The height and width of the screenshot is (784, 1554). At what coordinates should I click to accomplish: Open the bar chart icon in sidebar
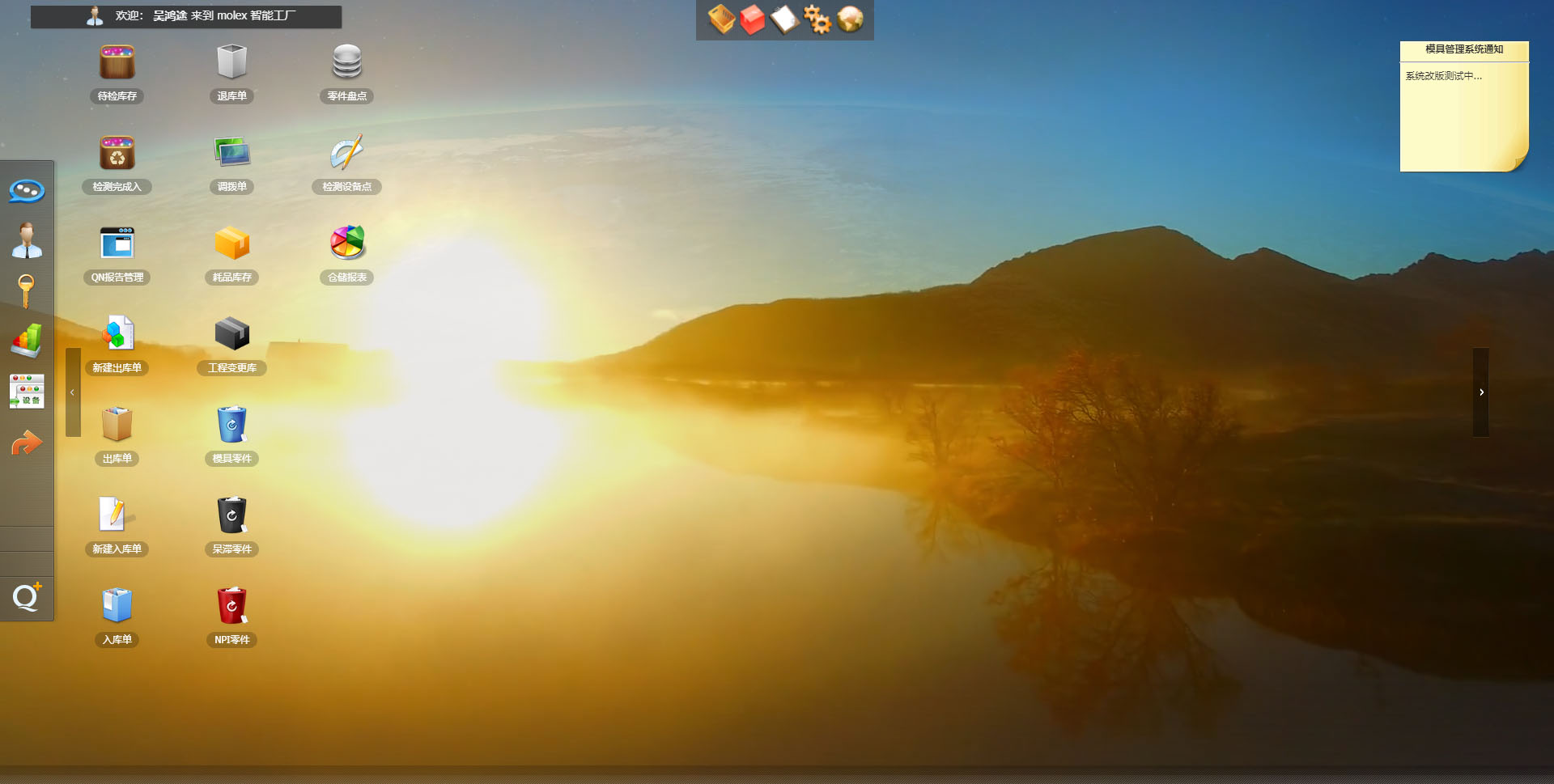pyautogui.click(x=27, y=341)
